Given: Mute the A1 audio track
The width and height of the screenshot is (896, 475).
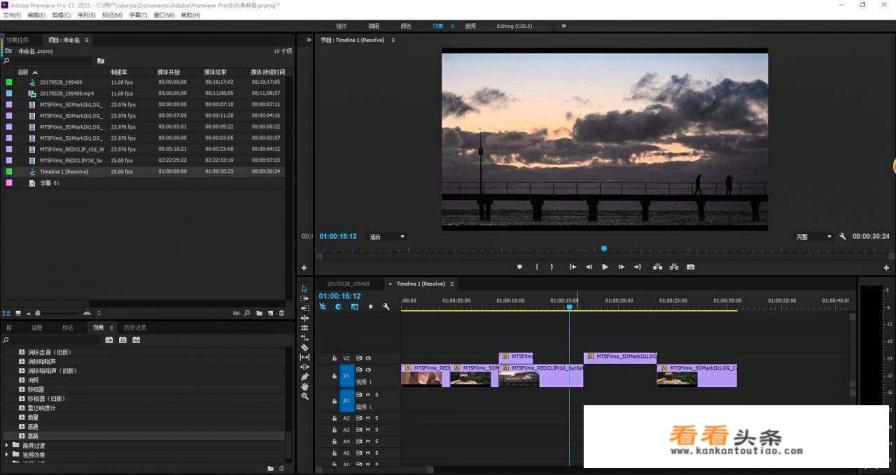Looking at the screenshot, I should click(367, 395).
